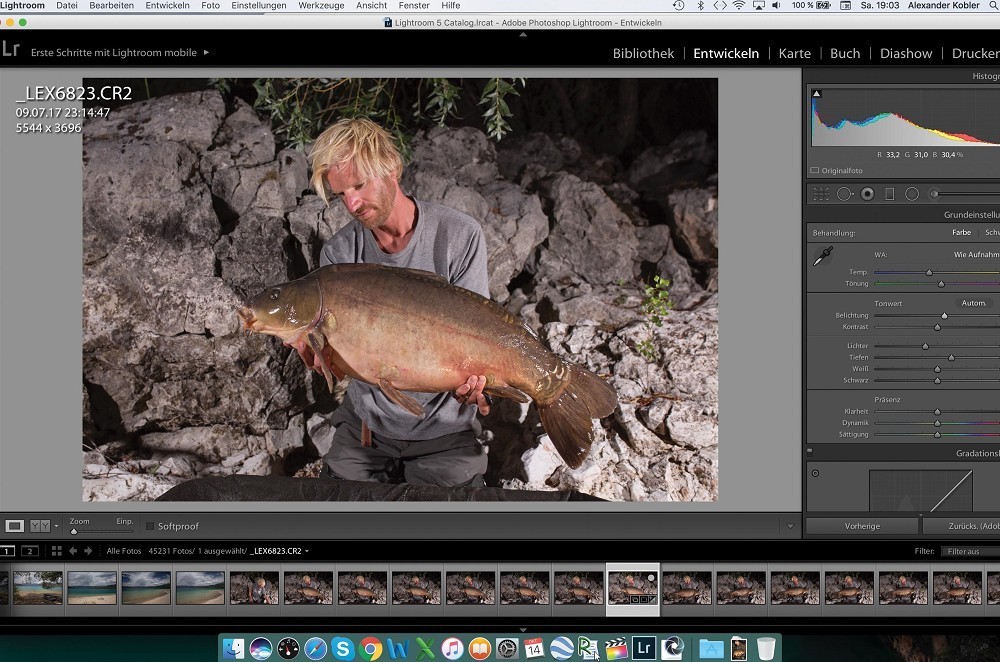This screenshot has width=1000, height=662.
Task: Launch Google Chrome from the dock
Action: [x=370, y=649]
